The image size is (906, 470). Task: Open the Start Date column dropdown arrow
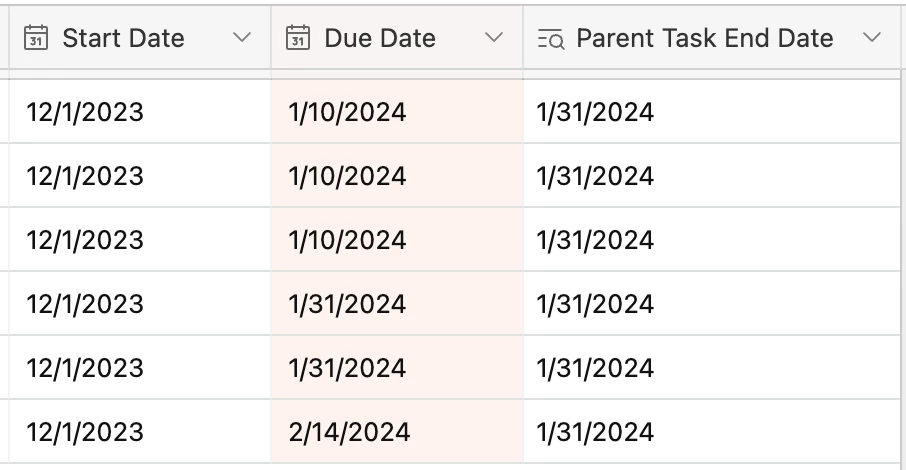(242, 38)
